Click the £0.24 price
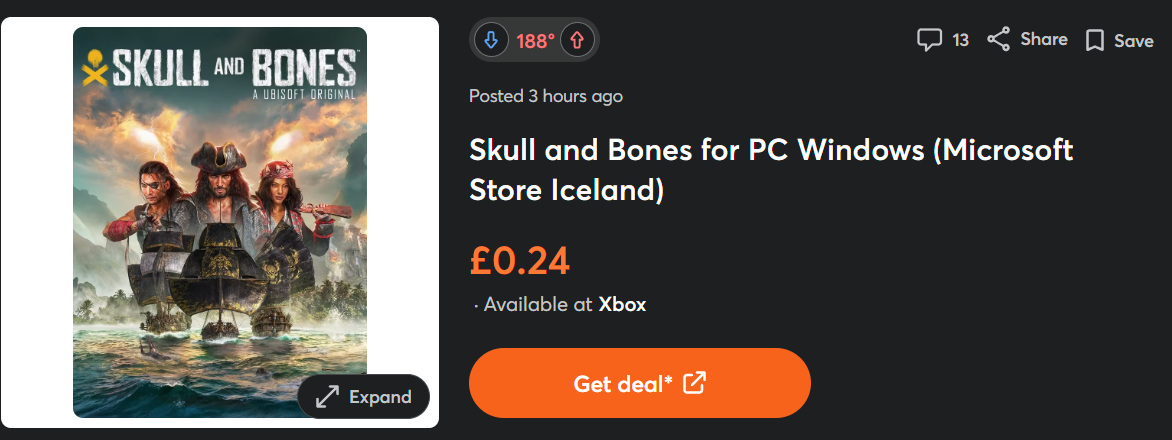This screenshot has width=1172, height=440. (519, 260)
